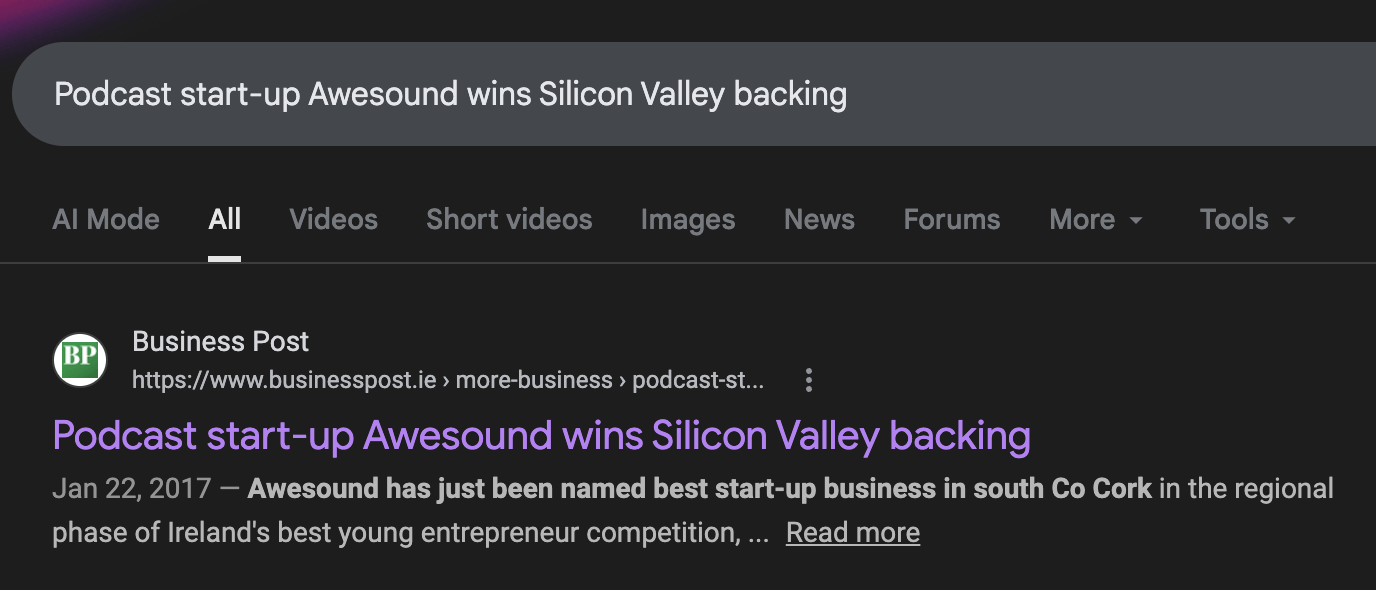This screenshot has width=1376, height=590.
Task: Switch to the AI Mode tab
Action: 106,220
